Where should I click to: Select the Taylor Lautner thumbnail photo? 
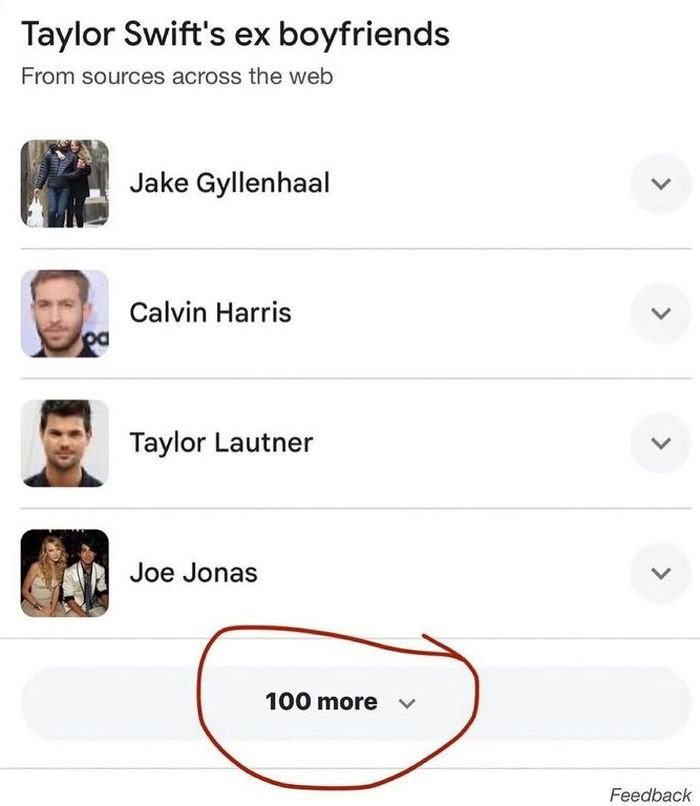[64, 443]
